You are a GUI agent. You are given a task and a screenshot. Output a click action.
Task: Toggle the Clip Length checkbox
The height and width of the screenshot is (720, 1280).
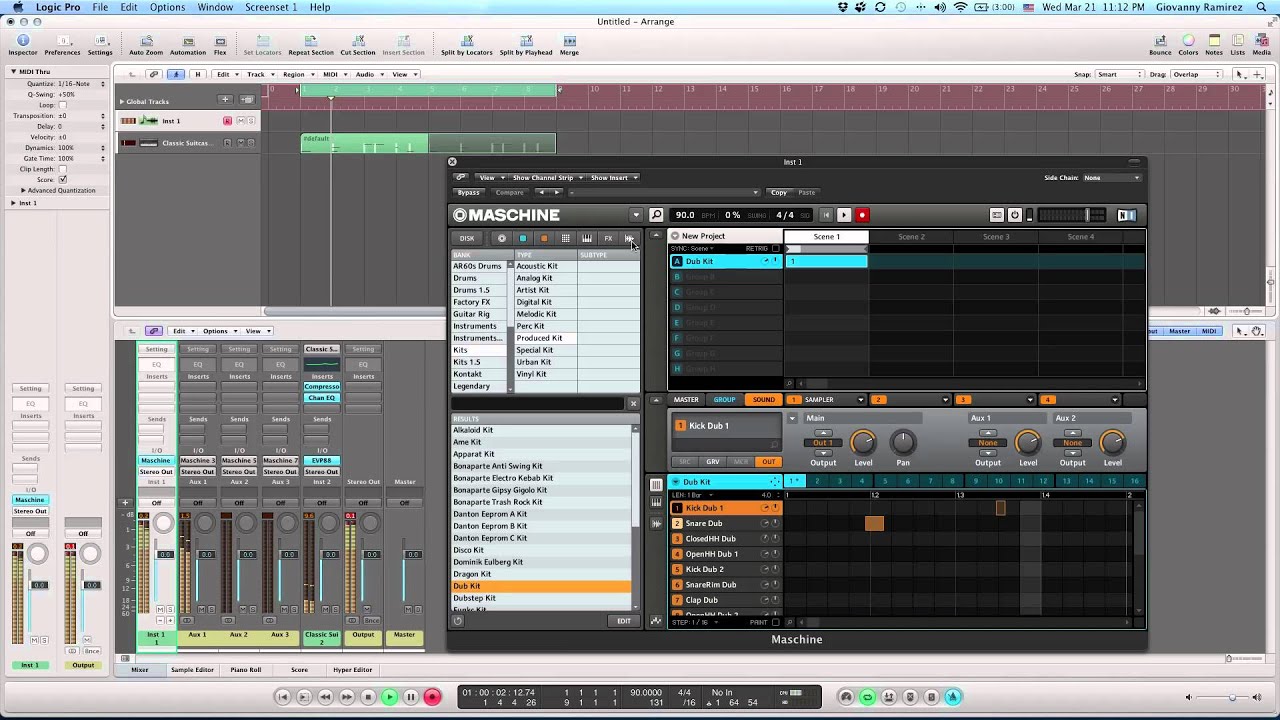[62, 169]
